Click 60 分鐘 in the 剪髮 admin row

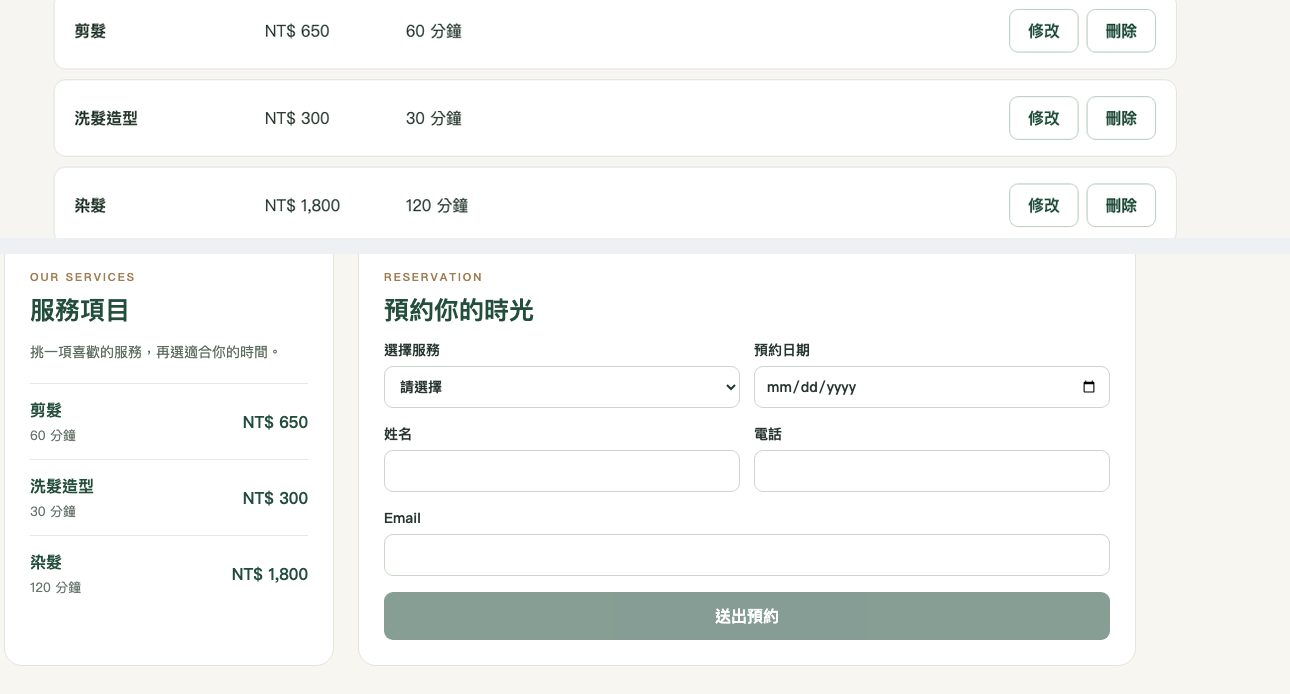tap(434, 31)
